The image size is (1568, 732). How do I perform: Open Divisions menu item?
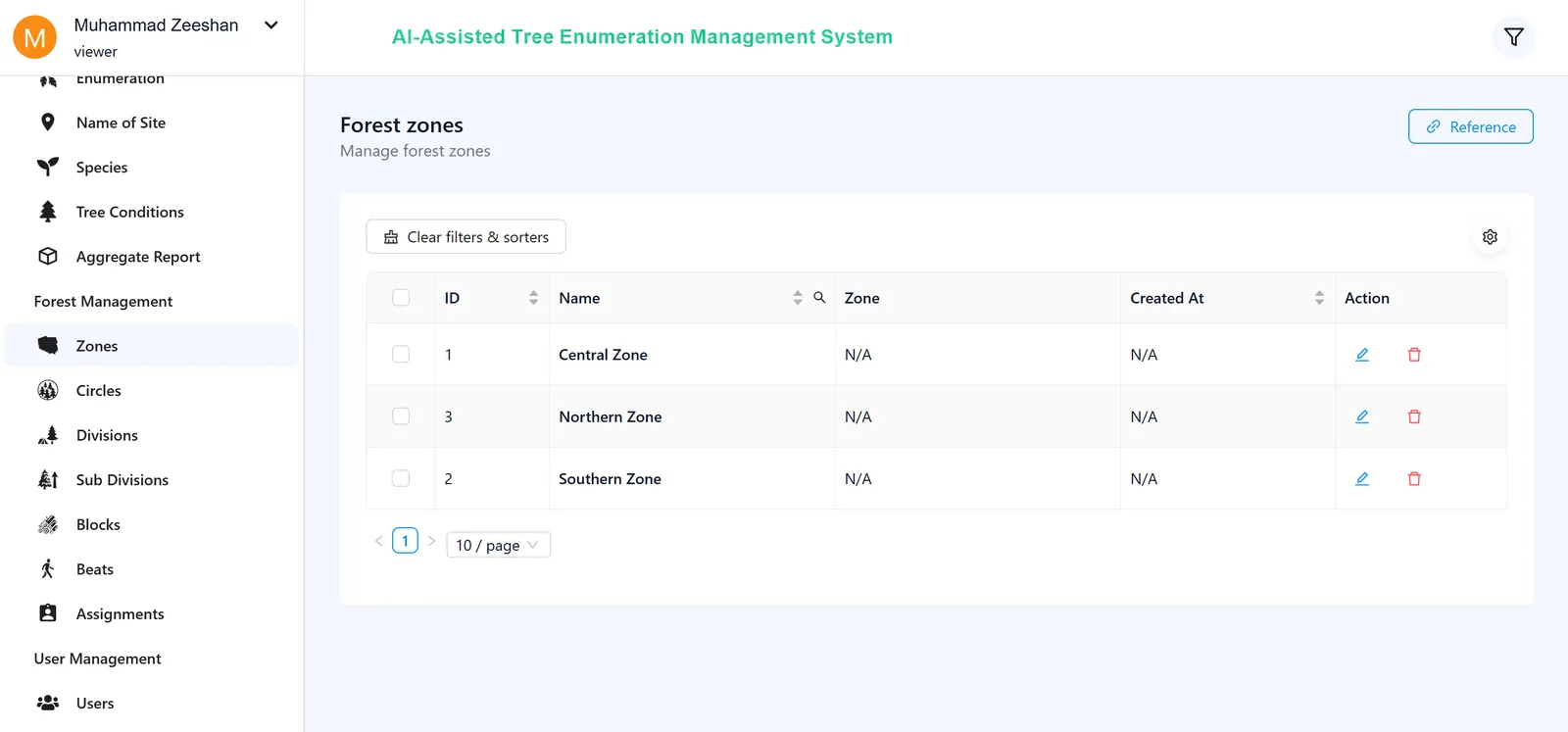pos(152,435)
